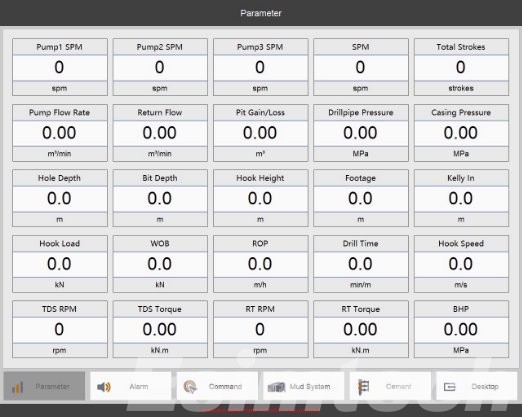
Task: Click the BHP value field
Action: tap(461, 330)
